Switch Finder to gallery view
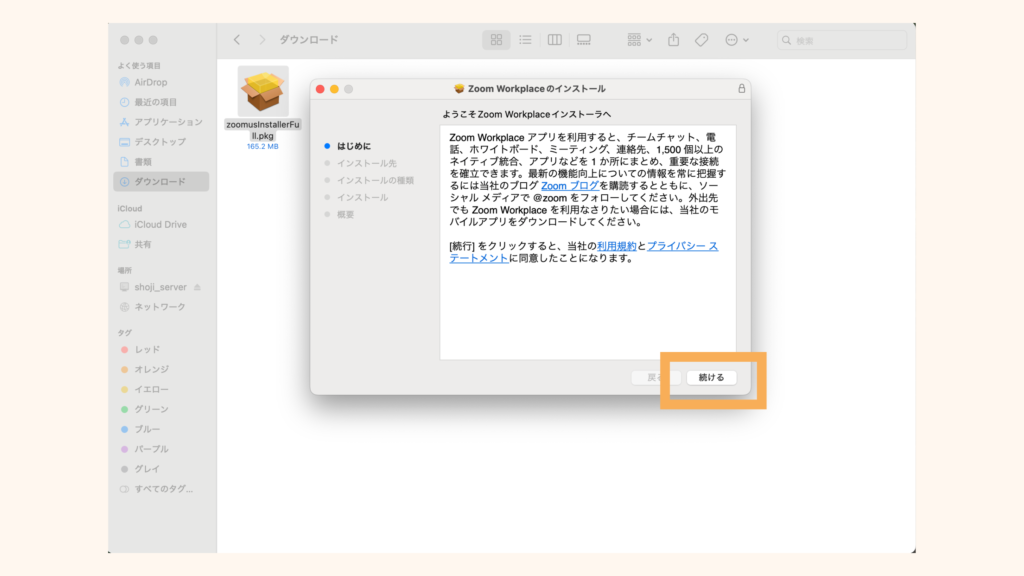 (x=586, y=40)
